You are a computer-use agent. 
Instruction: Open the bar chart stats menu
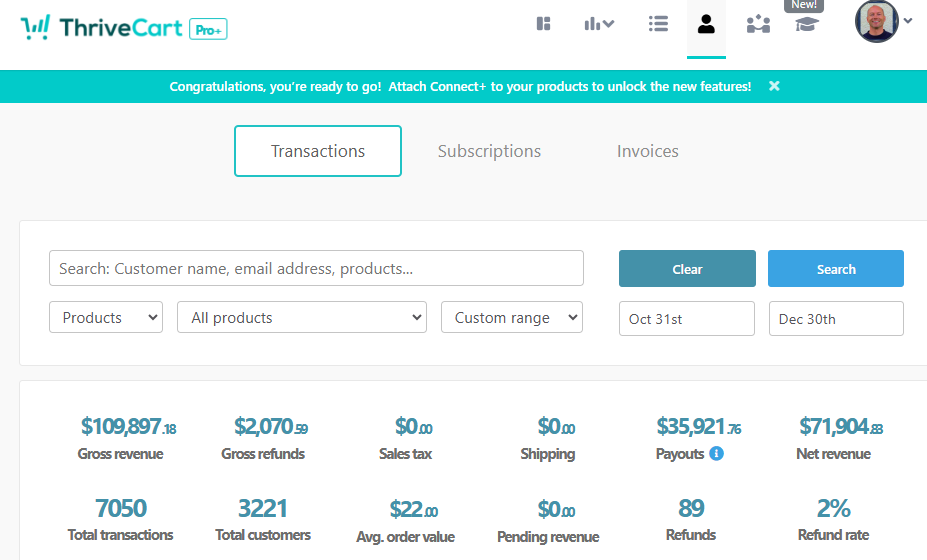pos(599,24)
